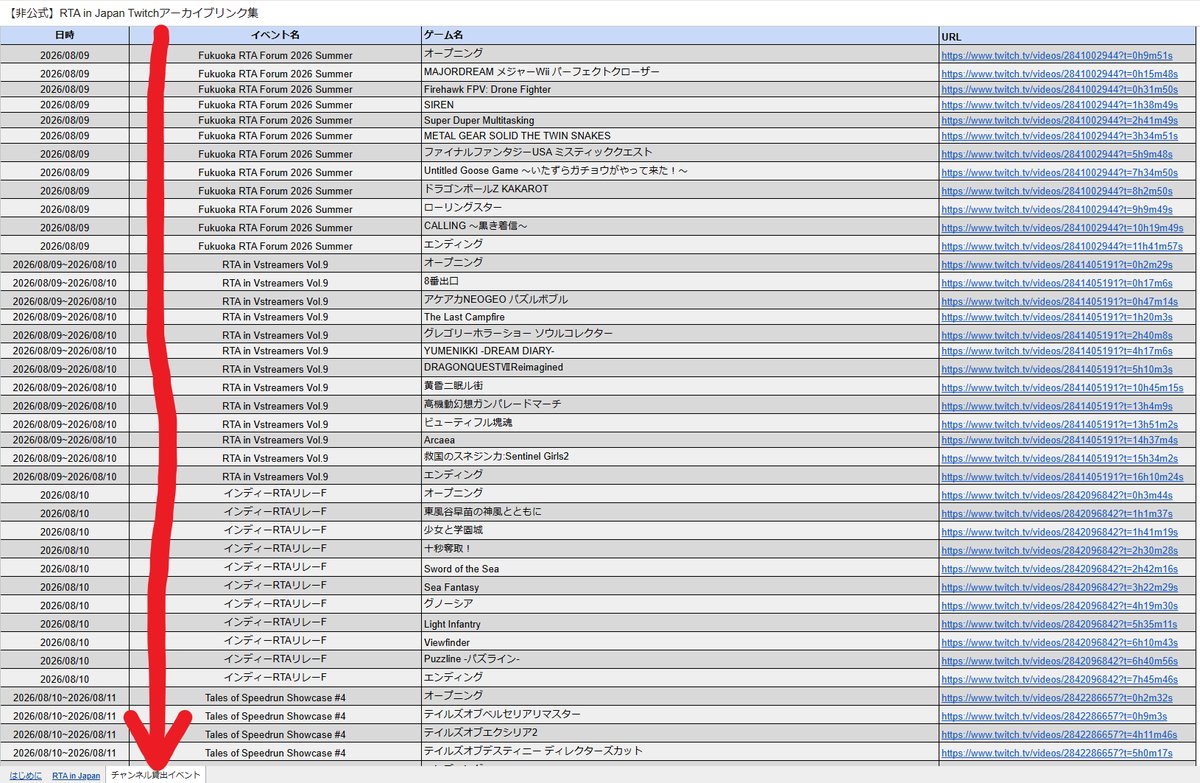Open the Twitch link ending t=5h10m3s
This screenshot has height=783, width=1200.
tap(1057, 369)
